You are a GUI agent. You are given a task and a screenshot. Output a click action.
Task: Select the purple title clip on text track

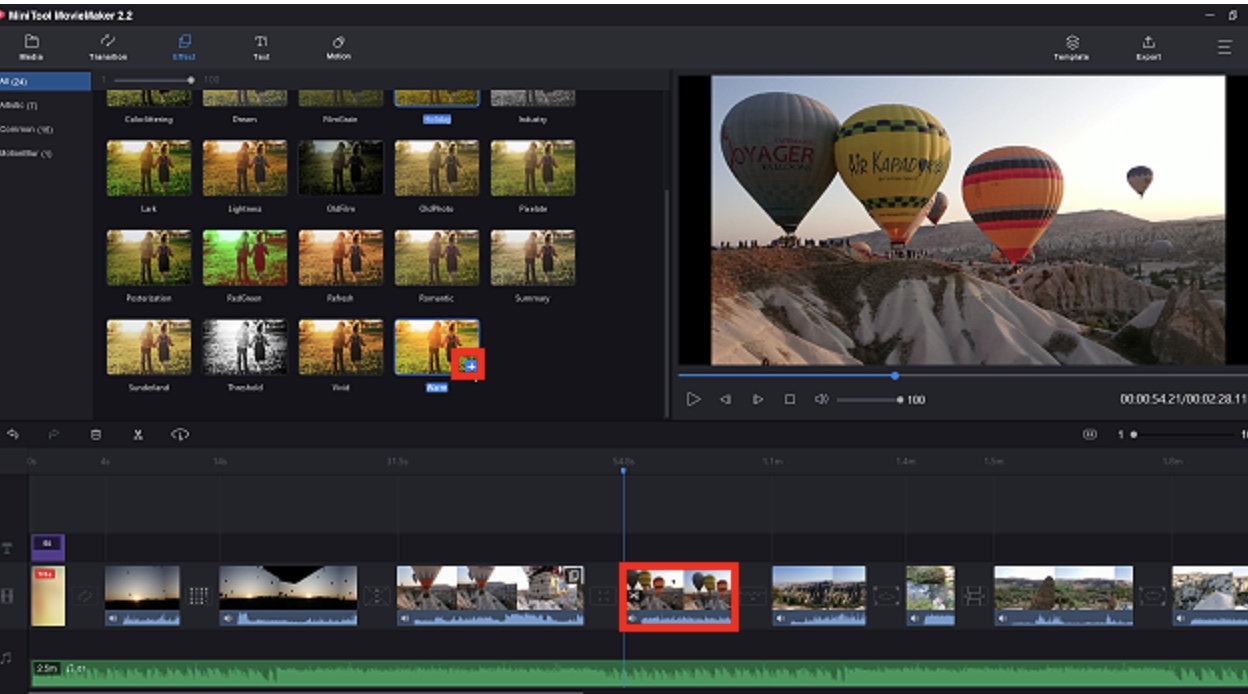[48, 547]
